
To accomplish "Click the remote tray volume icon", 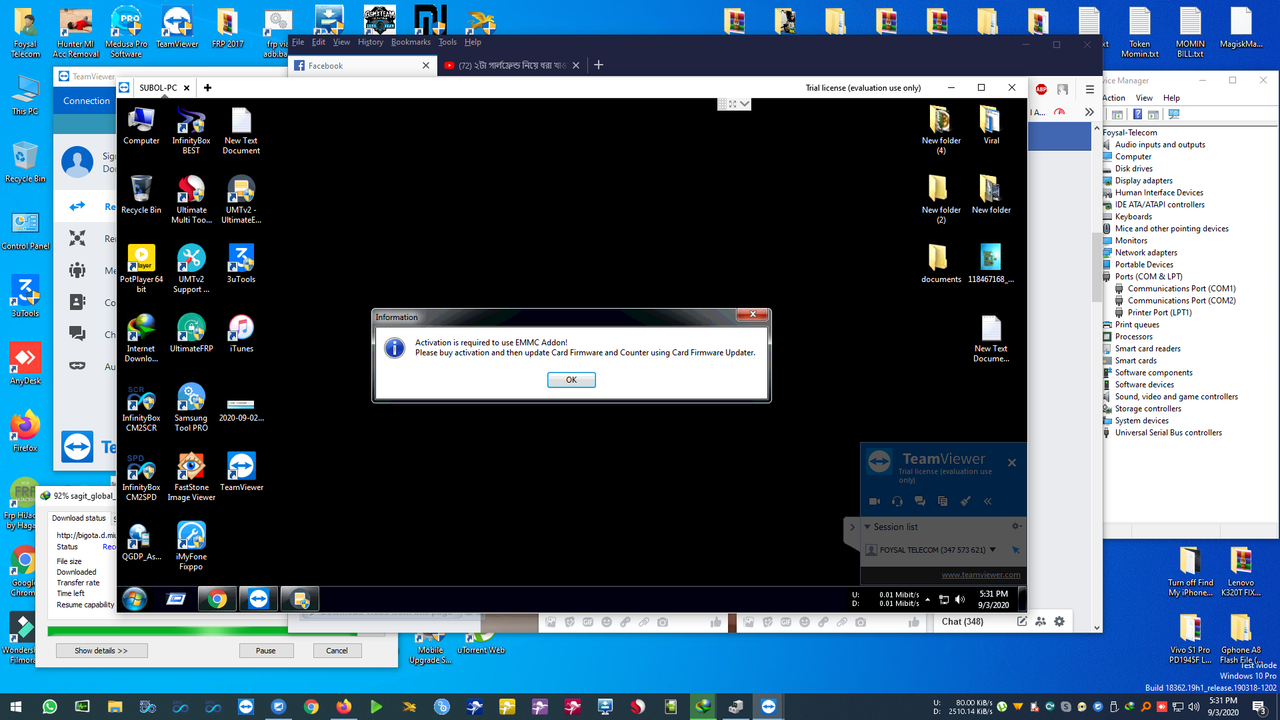I will pos(959,600).
